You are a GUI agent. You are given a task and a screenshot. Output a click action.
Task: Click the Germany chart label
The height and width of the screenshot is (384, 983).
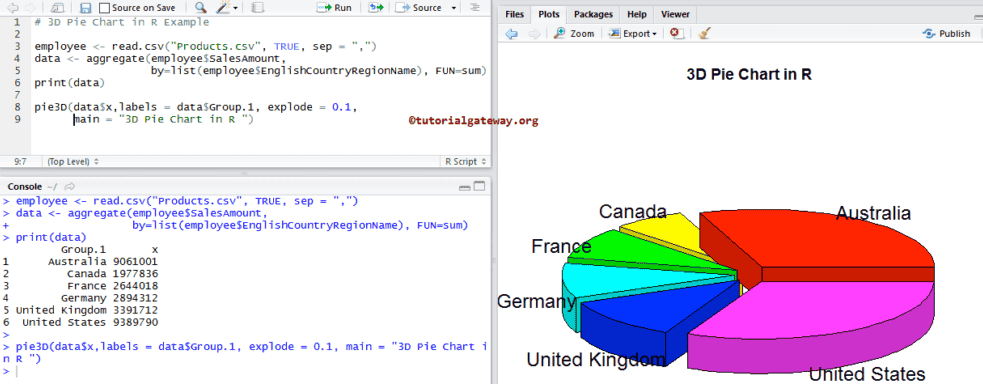(x=537, y=302)
